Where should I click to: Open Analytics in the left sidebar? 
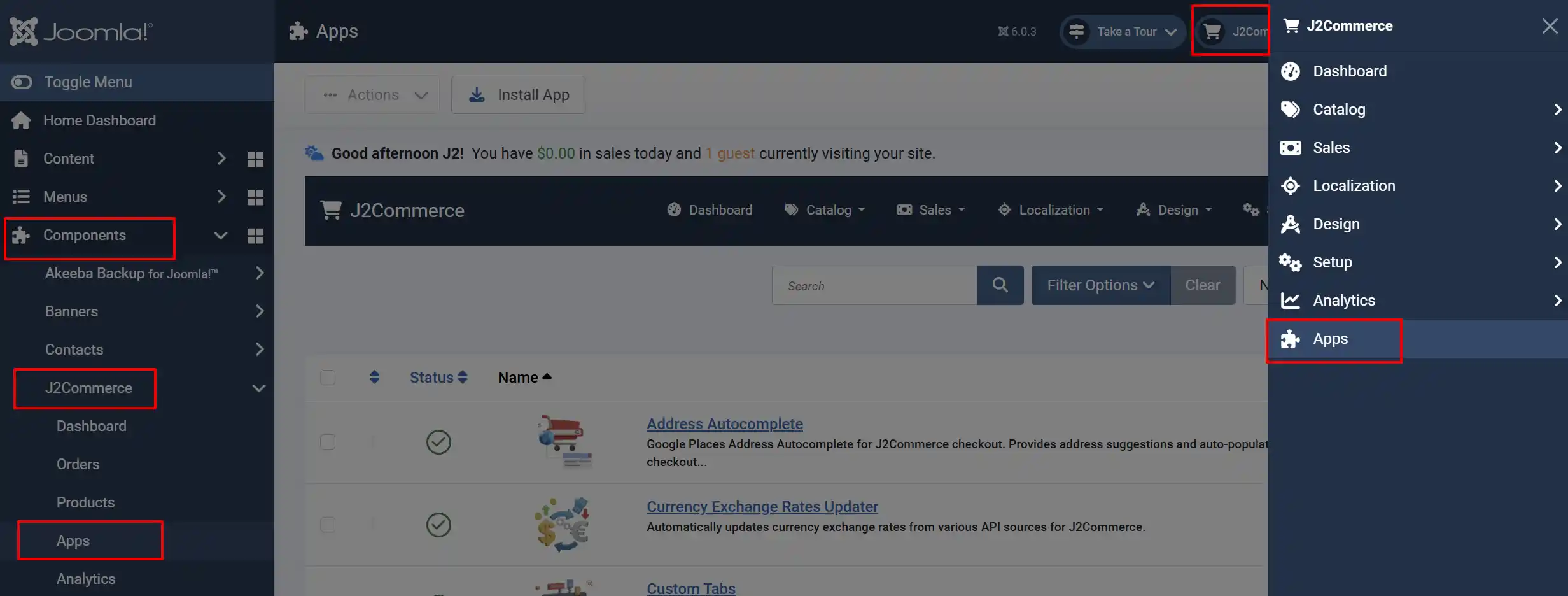click(x=86, y=579)
